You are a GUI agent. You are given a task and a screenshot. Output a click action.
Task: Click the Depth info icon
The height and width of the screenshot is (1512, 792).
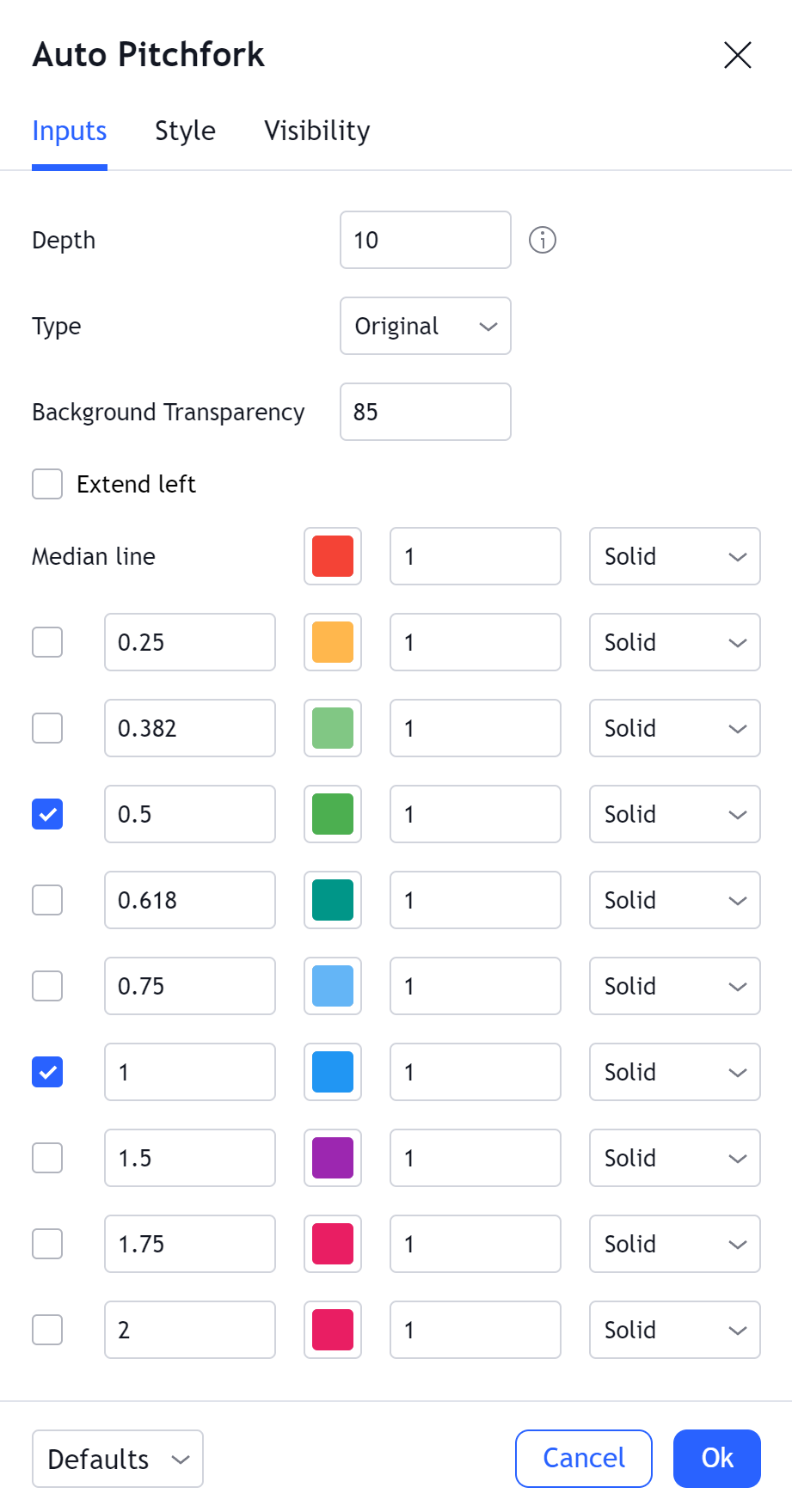[x=542, y=240]
